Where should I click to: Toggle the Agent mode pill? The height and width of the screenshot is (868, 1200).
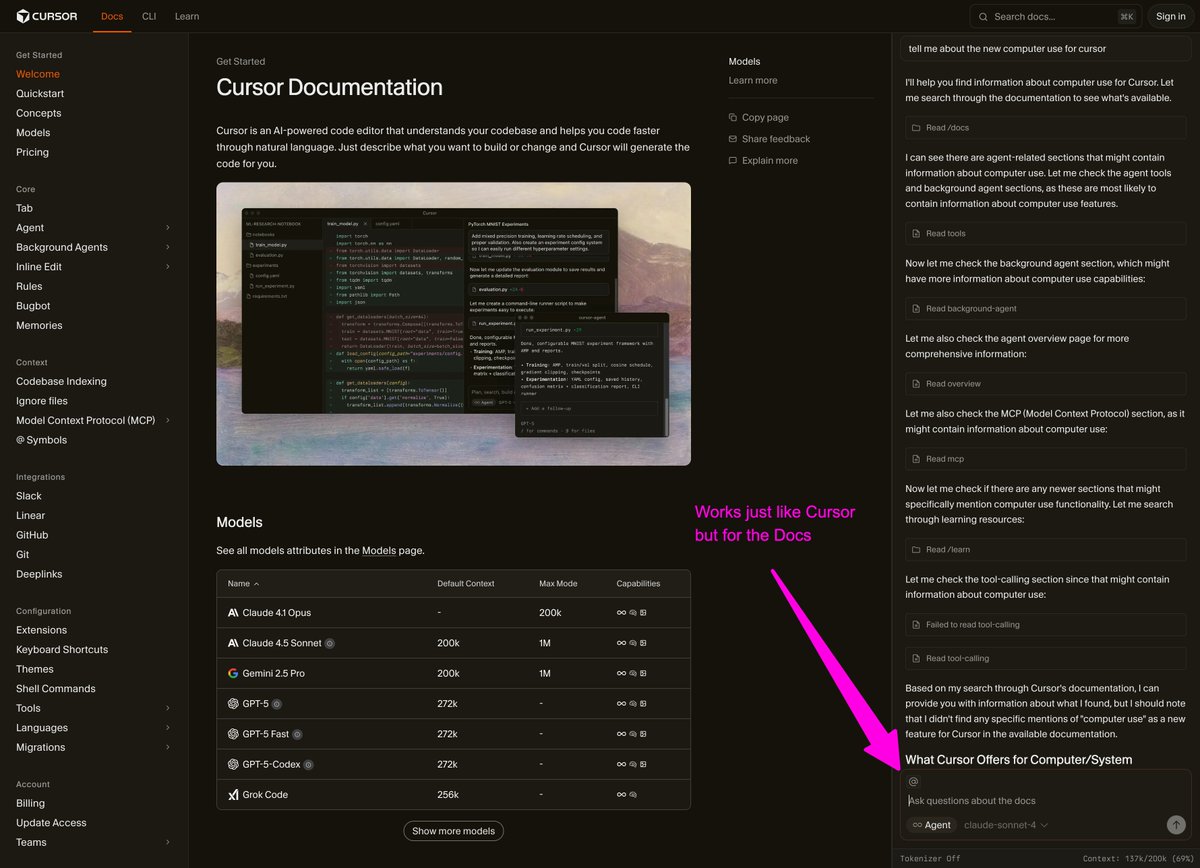click(930, 825)
